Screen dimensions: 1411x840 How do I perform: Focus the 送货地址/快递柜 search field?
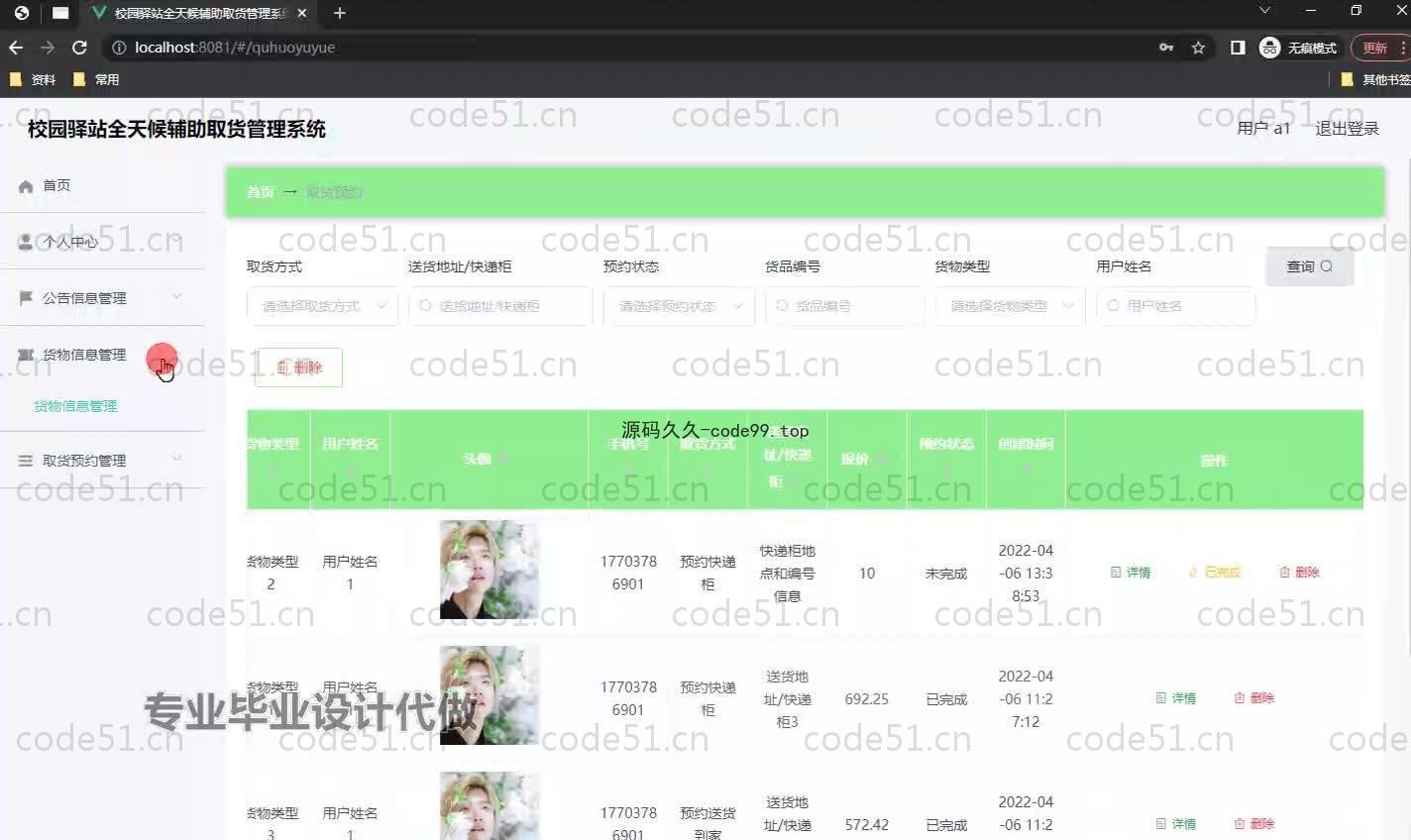tap(500, 306)
